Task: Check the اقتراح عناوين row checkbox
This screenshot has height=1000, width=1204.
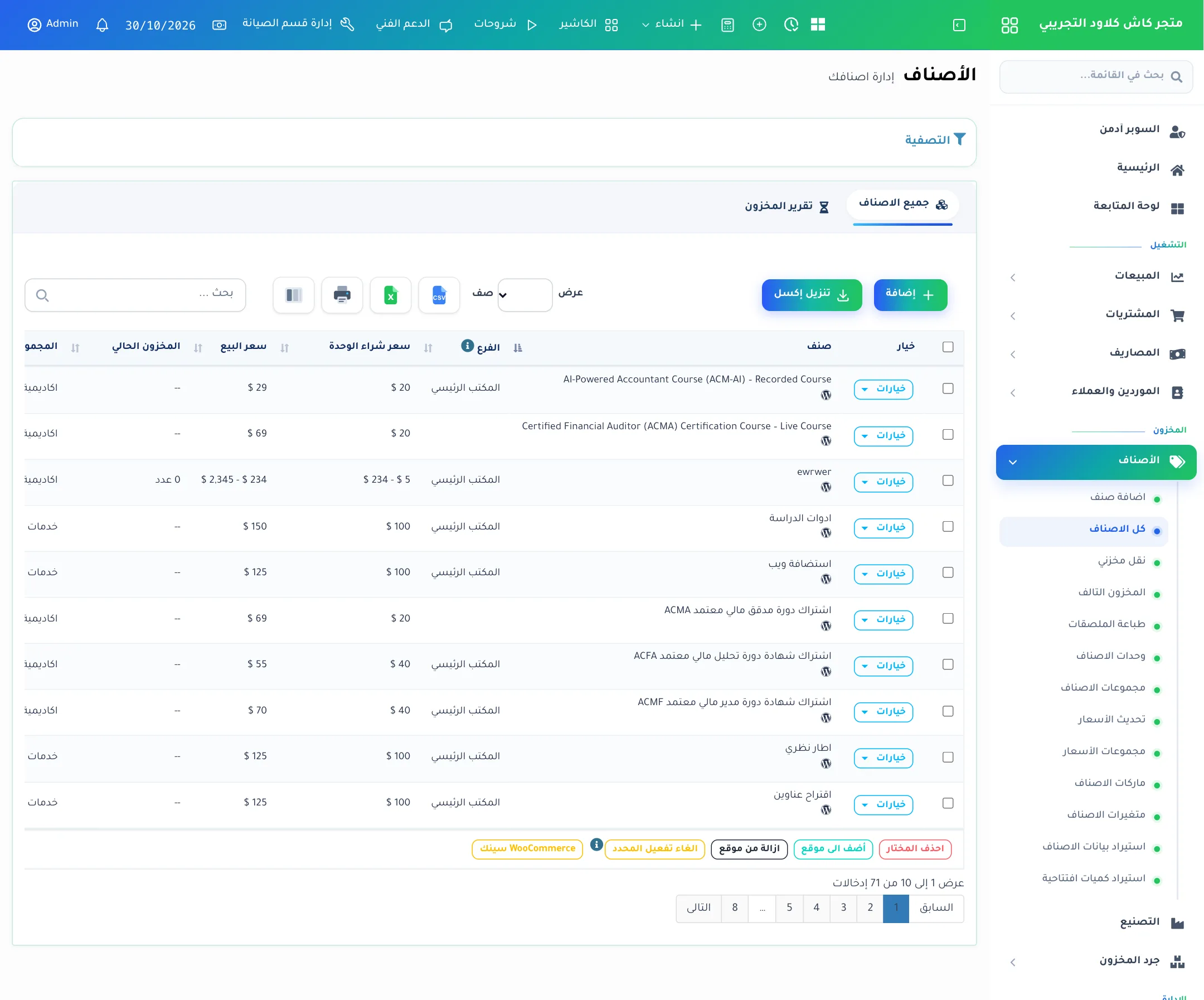Action: pyautogui.click(x=948, y=803)
